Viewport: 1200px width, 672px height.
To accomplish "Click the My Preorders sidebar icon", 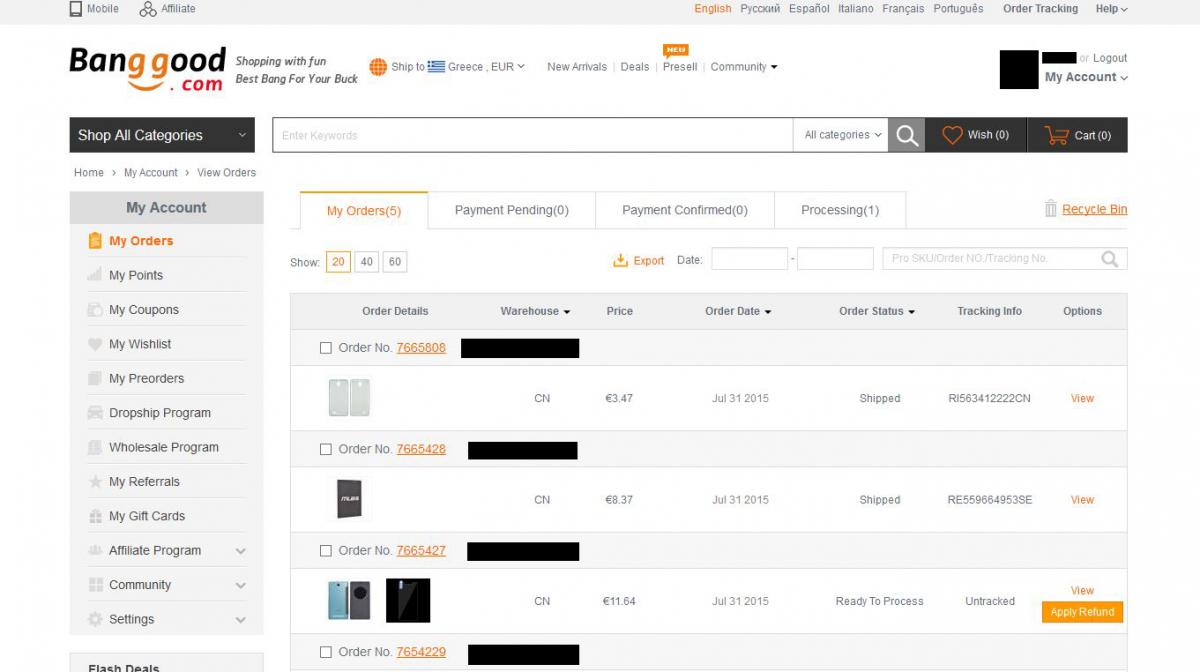I will [95, 379].
